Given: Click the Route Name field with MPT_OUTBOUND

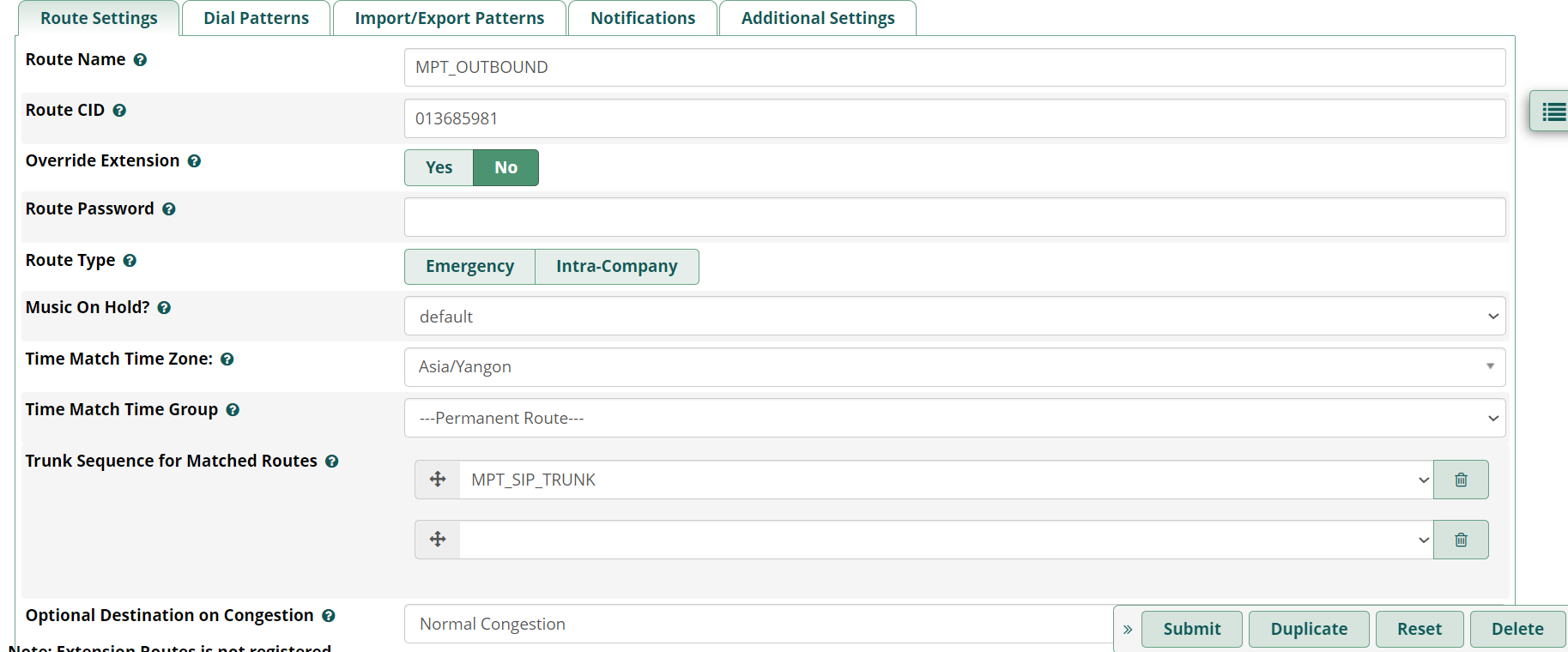Looking at the screenshot, I should pos(954,68).
